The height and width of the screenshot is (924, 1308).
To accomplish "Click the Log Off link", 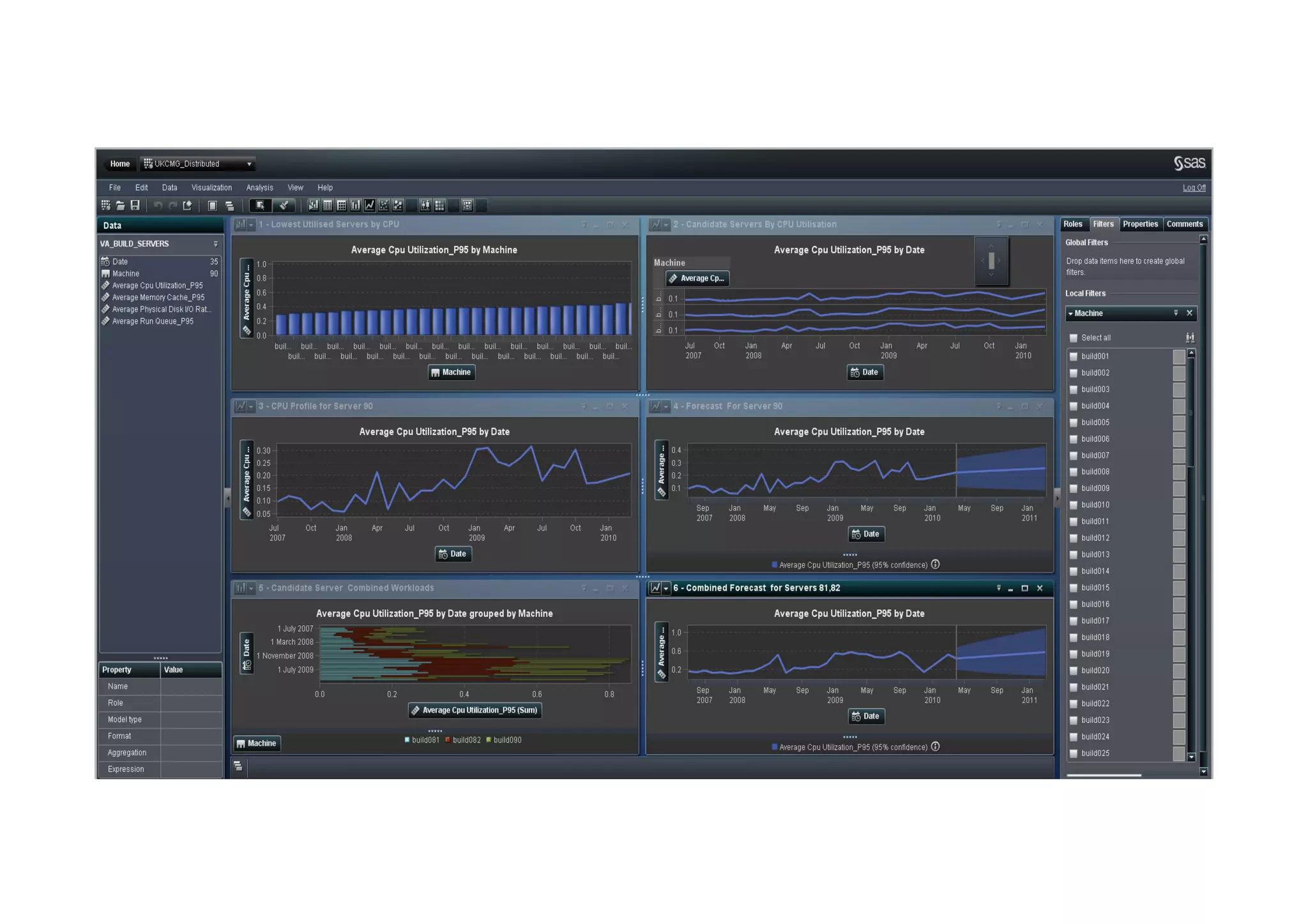I will [1194, 188].
